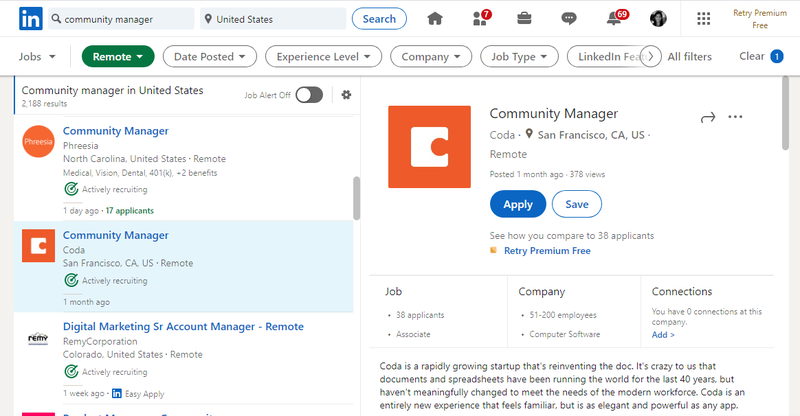Viewport: 800px width, 416px height.
Task: Open the Jobs briefcase icon
Action: click(524, 19)
